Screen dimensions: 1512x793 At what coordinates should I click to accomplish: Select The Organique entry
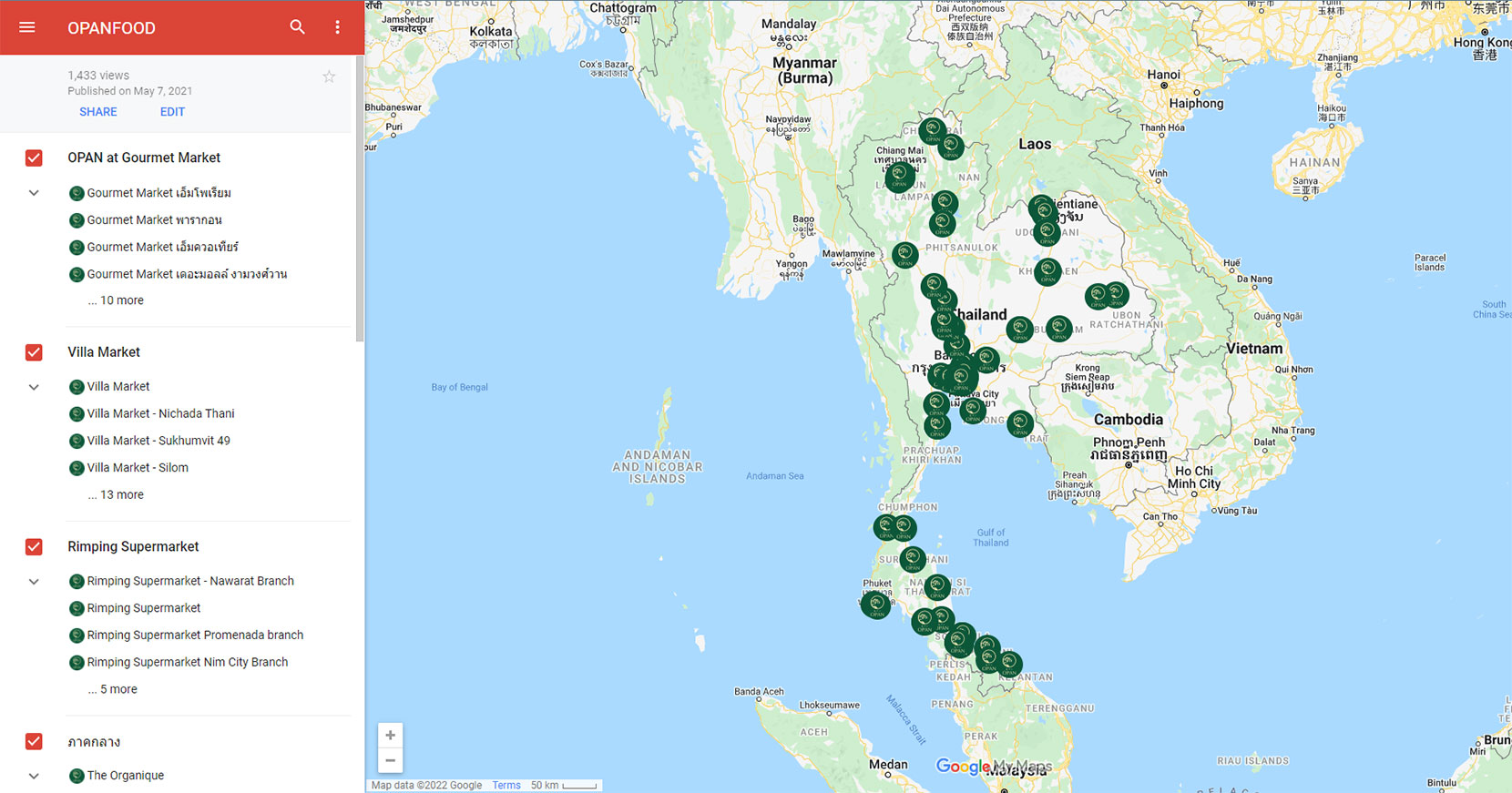coord(126,776)
